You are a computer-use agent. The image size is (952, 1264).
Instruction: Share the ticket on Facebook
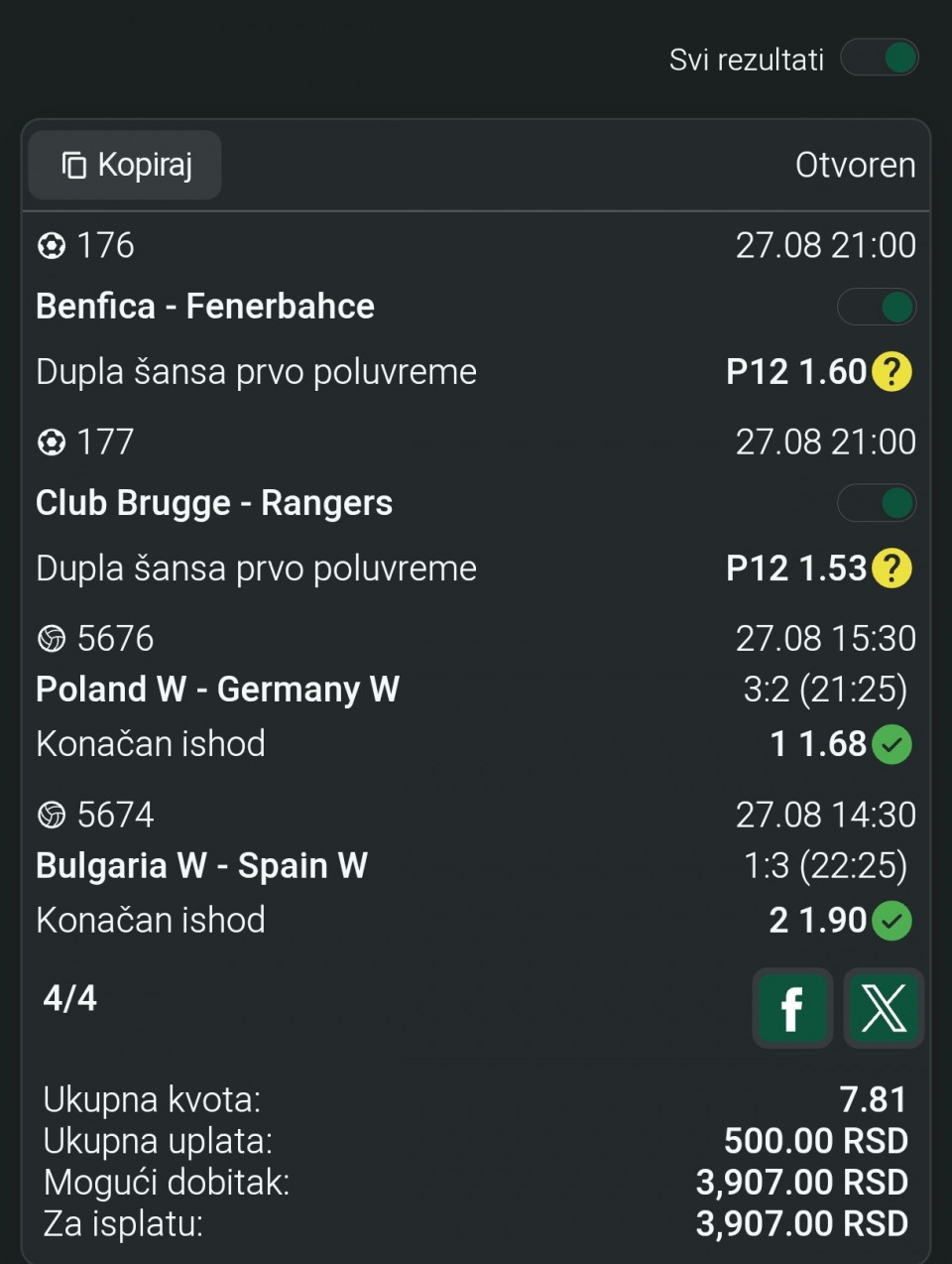792,1008
